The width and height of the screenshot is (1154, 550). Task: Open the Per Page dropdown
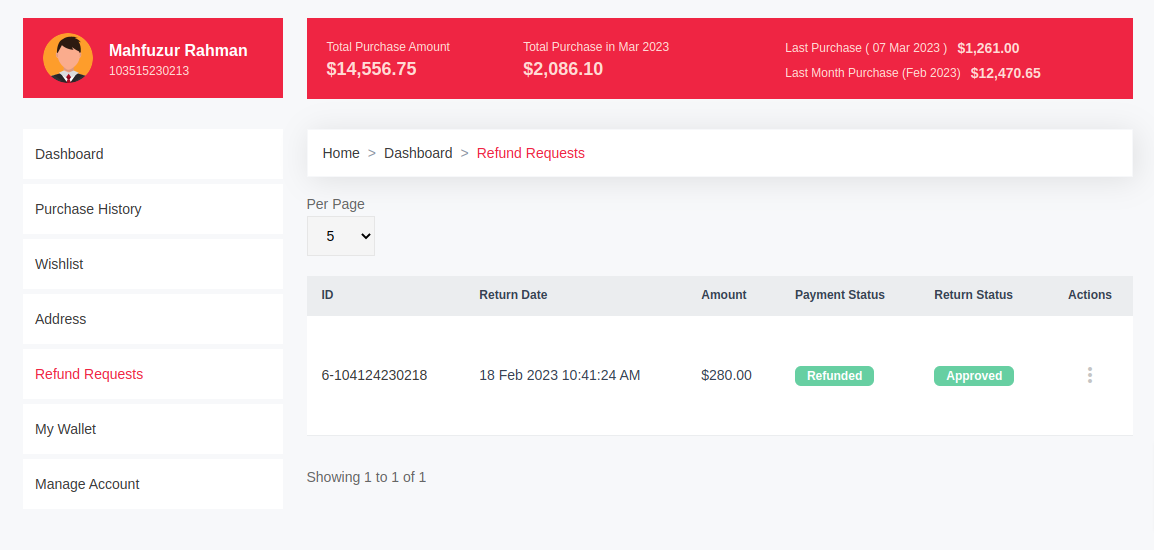340,236
